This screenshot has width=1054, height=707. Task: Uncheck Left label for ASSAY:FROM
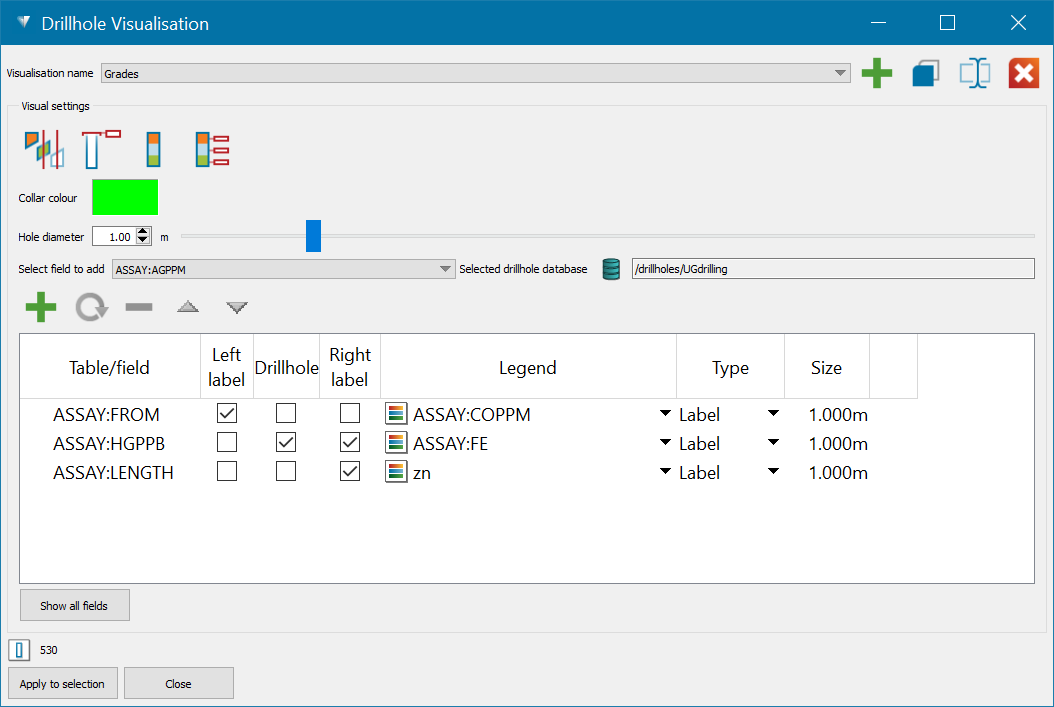[x=227, y=413]
